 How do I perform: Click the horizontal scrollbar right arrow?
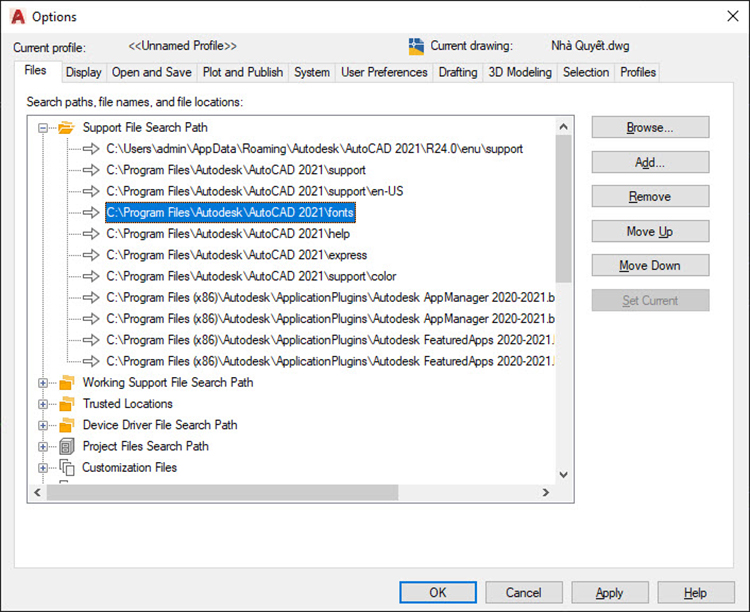point(543,493)
